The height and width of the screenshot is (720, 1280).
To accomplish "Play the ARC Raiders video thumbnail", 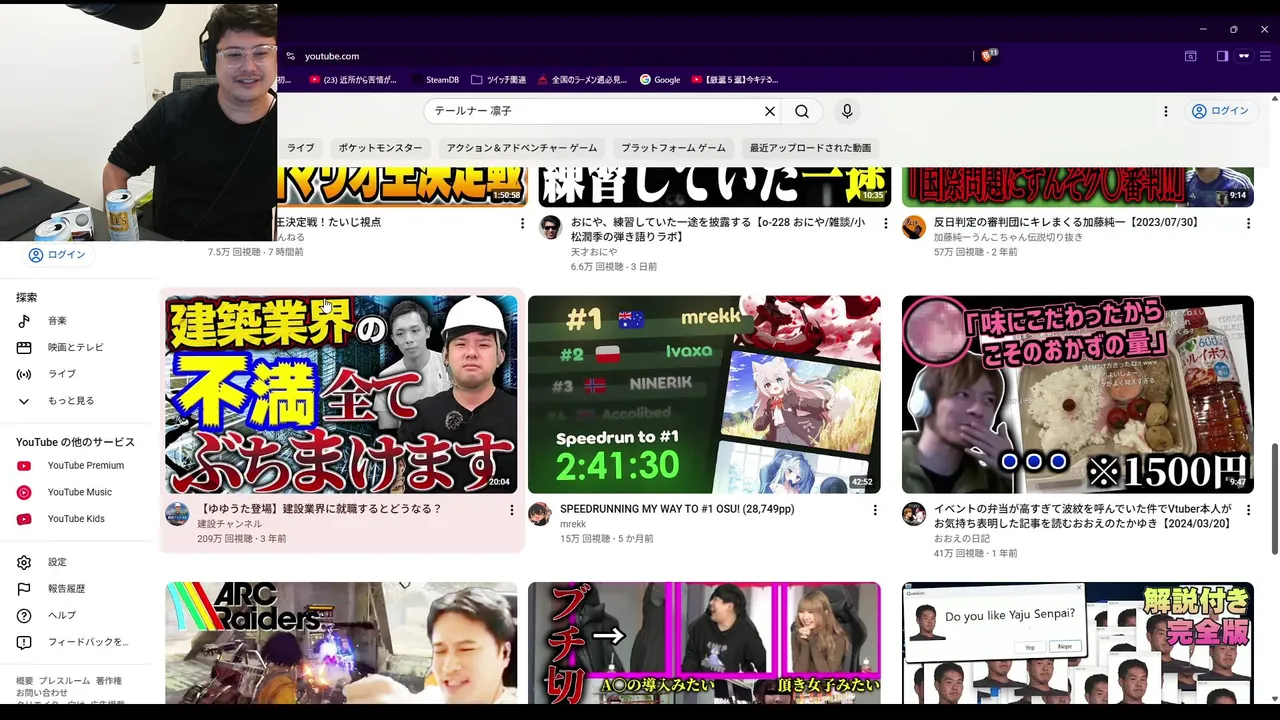I will (341, 643).
